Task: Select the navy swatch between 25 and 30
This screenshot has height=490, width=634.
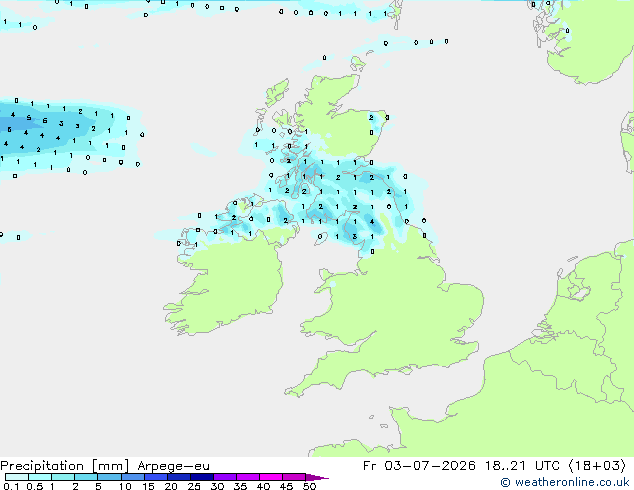Action: click(202, 477)
